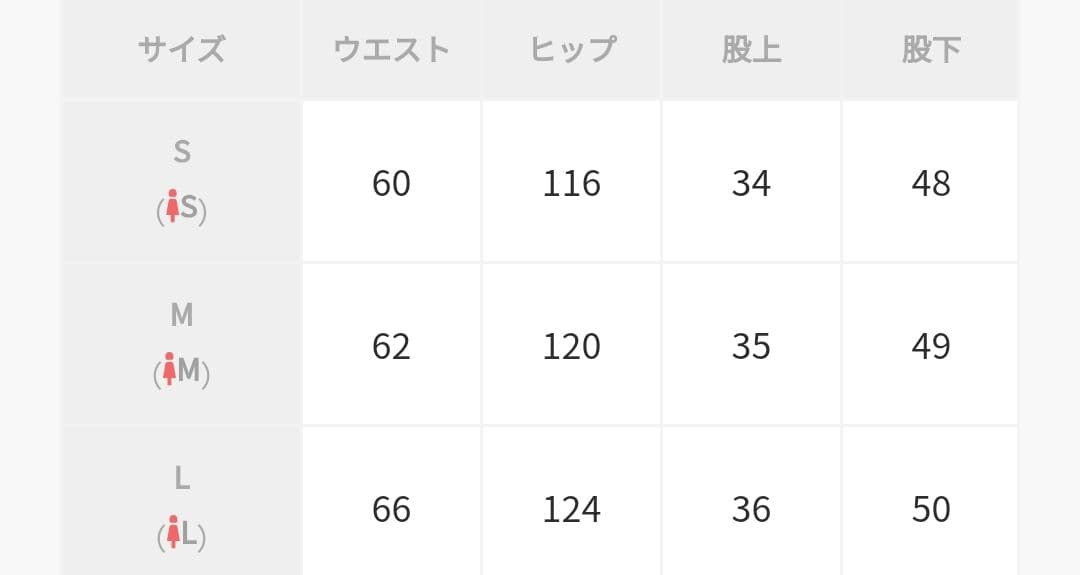The width and height of the screenshot is (1080, 575).
Task: Select the 股下 column header
Action: [x=930, y=49]
